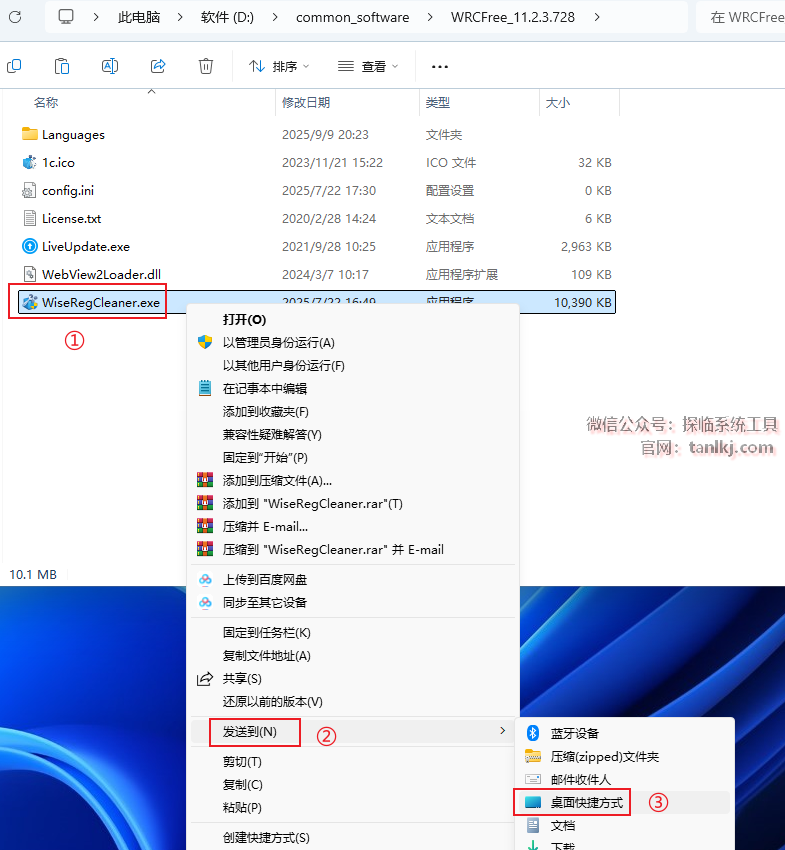Viewport: 785px width, 850px height.
Task: Choose 固定到任务栏(K)
Action: [353, 633]
